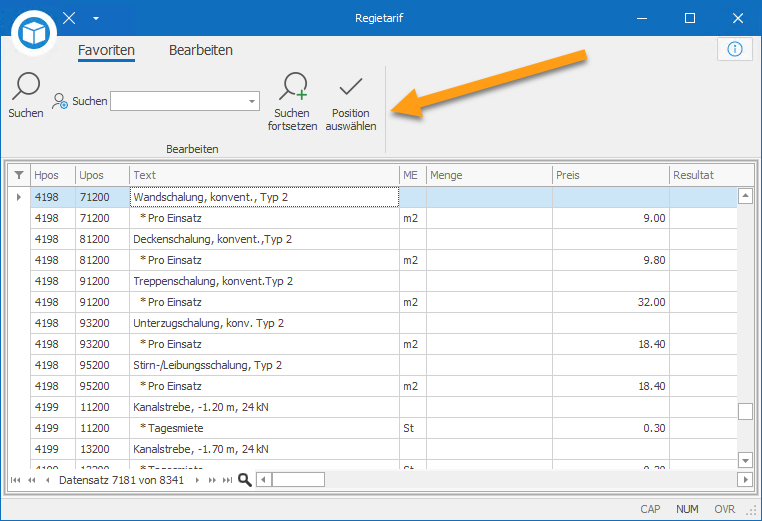Image resolution: width=762 pixels, height=521 pixels.
Task: Select row 'Deckenschalung, konvent.,Typ 2'
Action: coord(384,239)
